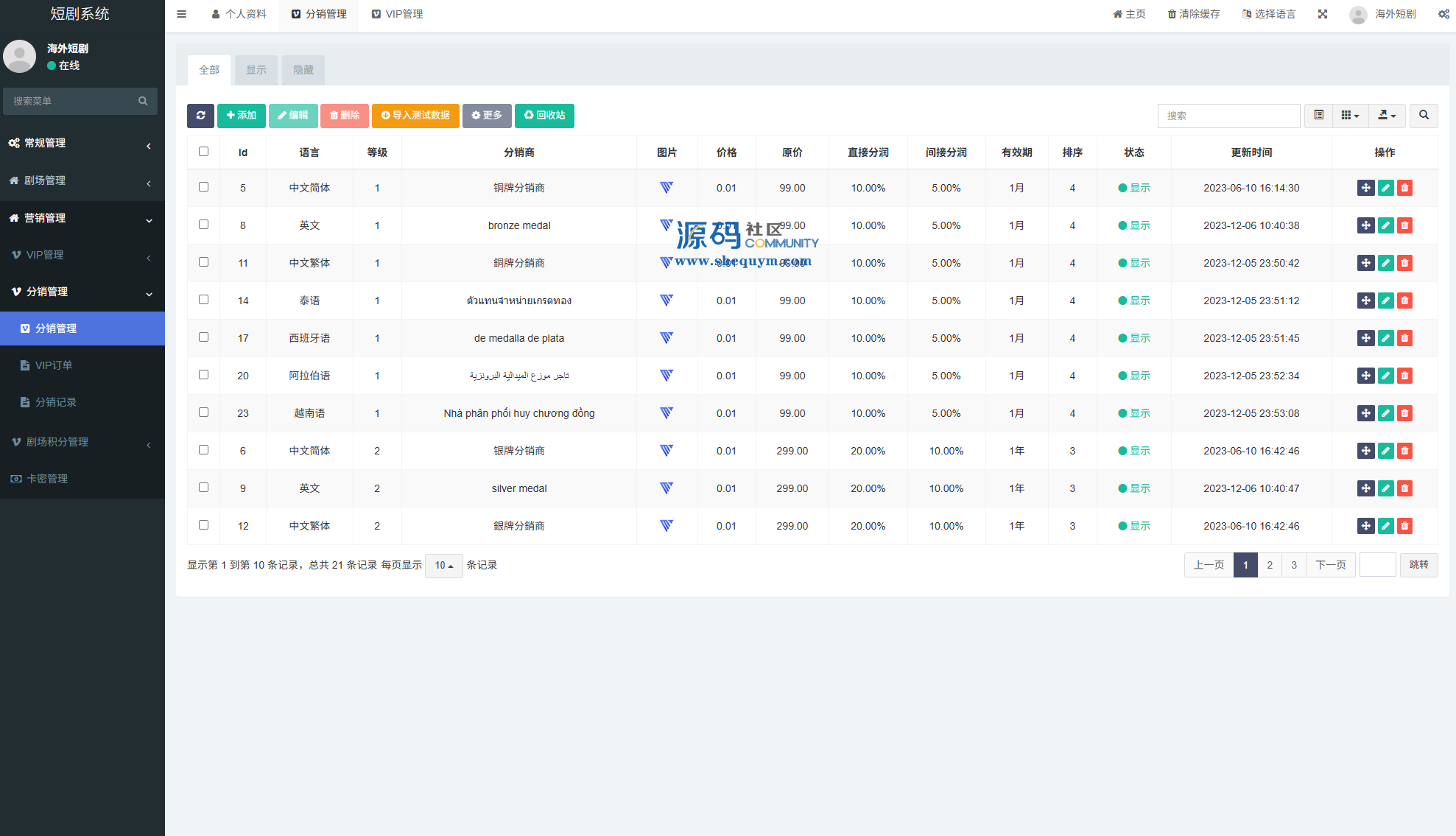Switch to the 隐藏 tab
The width and height of the screenshot is (1456, 836).
303,70
